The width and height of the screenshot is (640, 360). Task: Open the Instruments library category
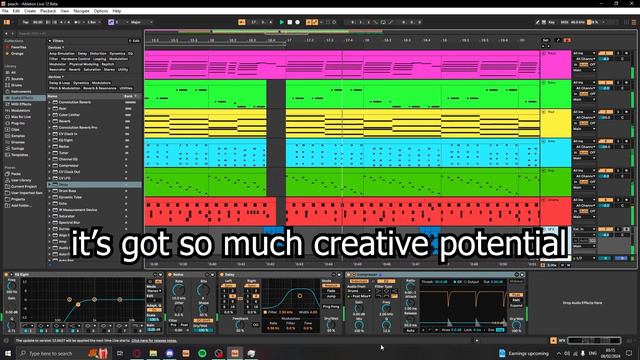[x=21, y=91]
